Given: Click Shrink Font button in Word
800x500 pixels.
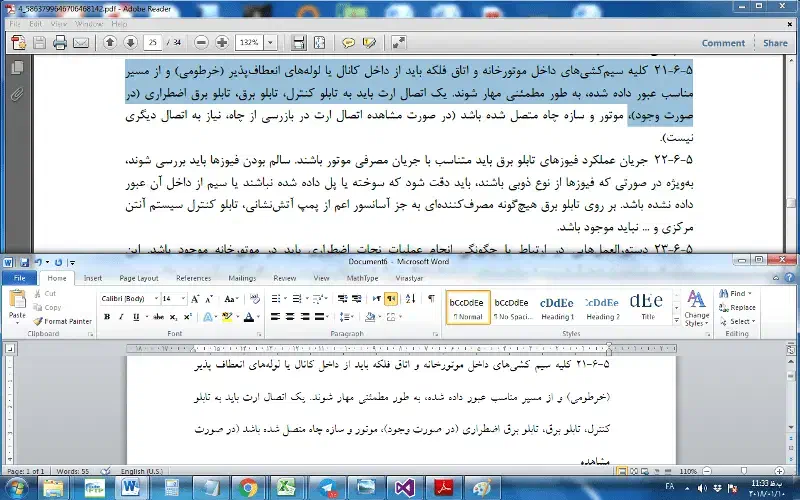Looking at the screenshot, I should click(x=209, y=299).
